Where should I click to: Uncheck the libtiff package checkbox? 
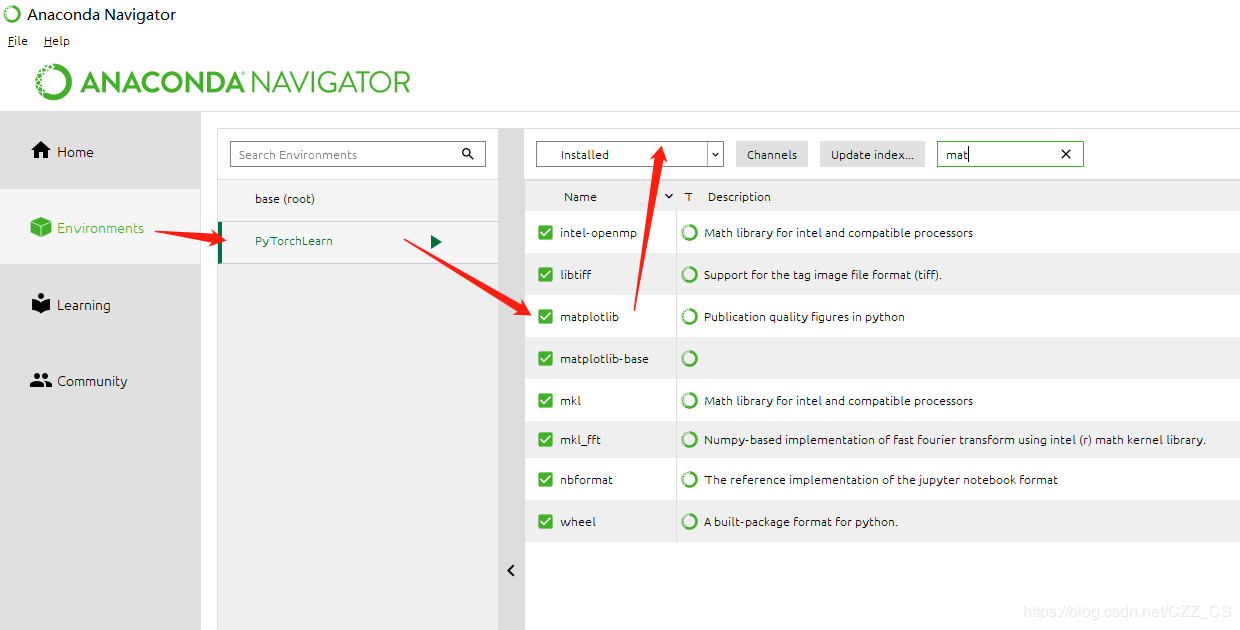click(545, 274)
